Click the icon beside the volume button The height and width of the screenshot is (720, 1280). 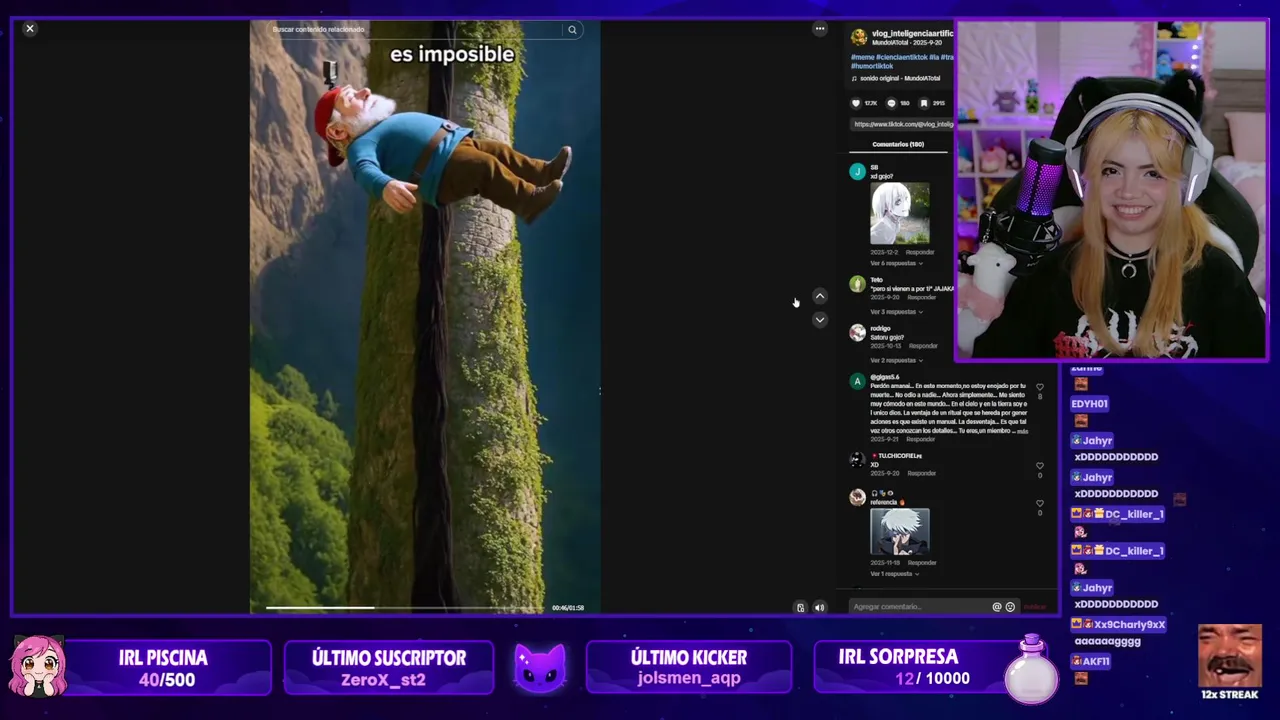pos(800,607)
